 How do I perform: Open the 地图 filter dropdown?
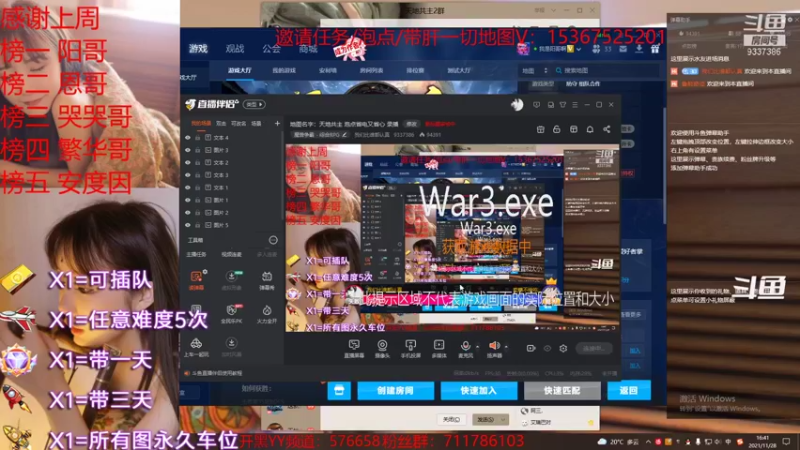(535, 70)
